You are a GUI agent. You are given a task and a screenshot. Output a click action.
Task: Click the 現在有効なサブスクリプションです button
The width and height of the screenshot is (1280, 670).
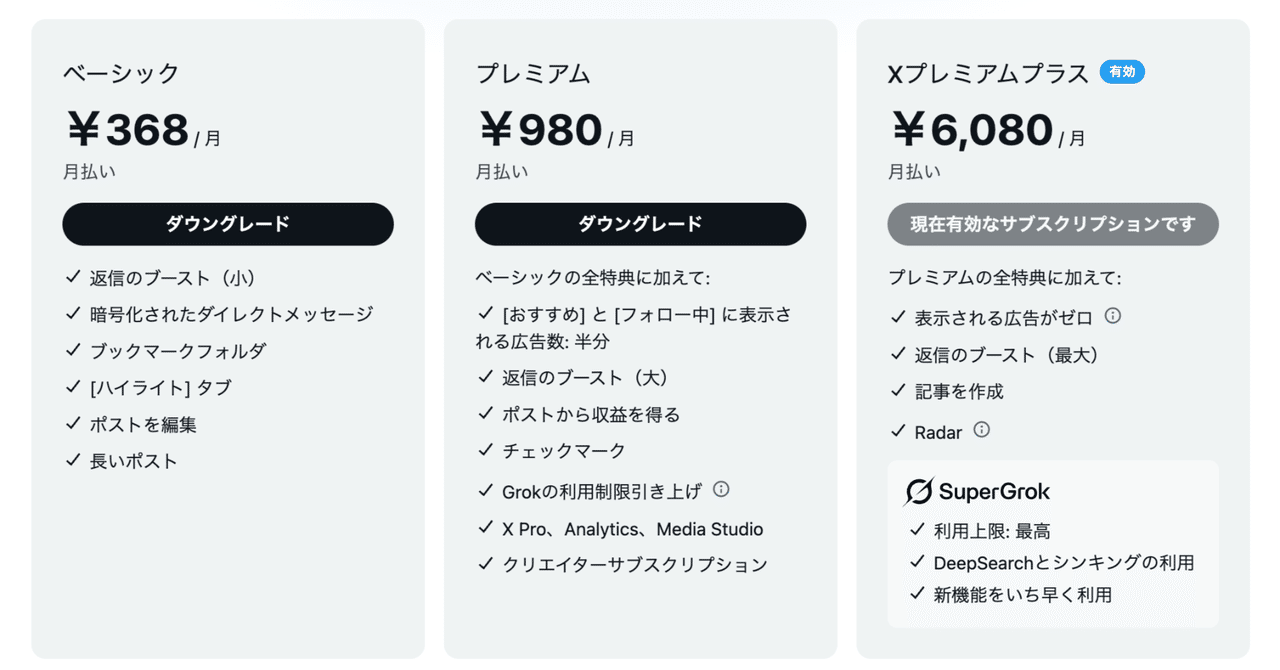pyautogui.click(x=1053, y=224)
